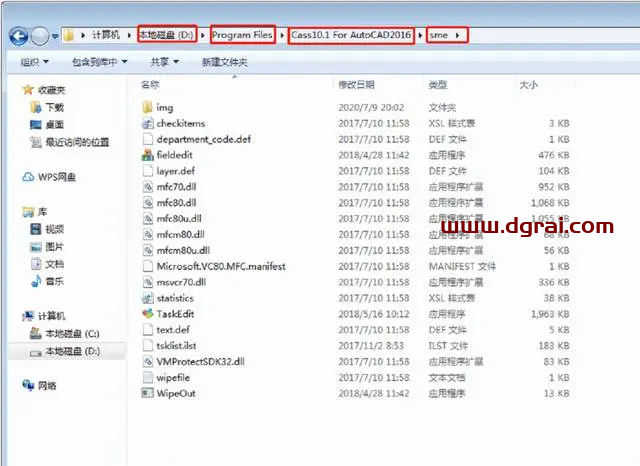Select the mfc70.dll file icon

(x=147, y=187)
